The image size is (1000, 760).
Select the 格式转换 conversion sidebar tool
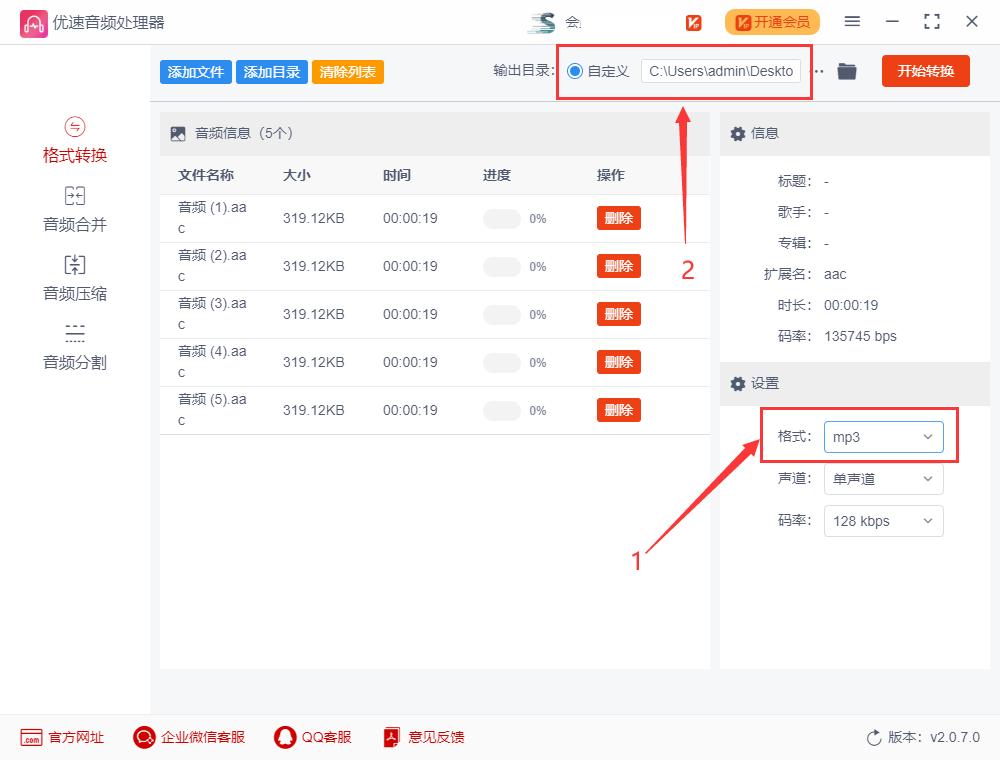pyautogui.click(x=74, y=142)
